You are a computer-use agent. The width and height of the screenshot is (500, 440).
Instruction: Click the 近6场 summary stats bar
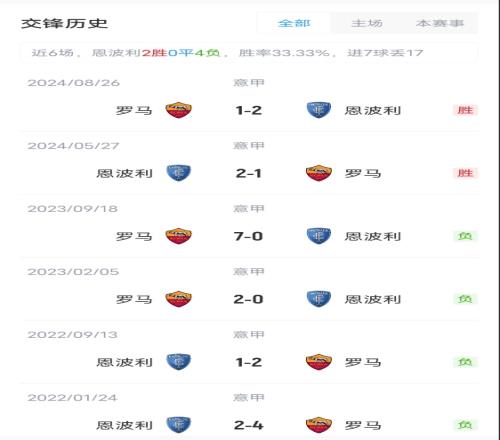[x=250, y=53]
